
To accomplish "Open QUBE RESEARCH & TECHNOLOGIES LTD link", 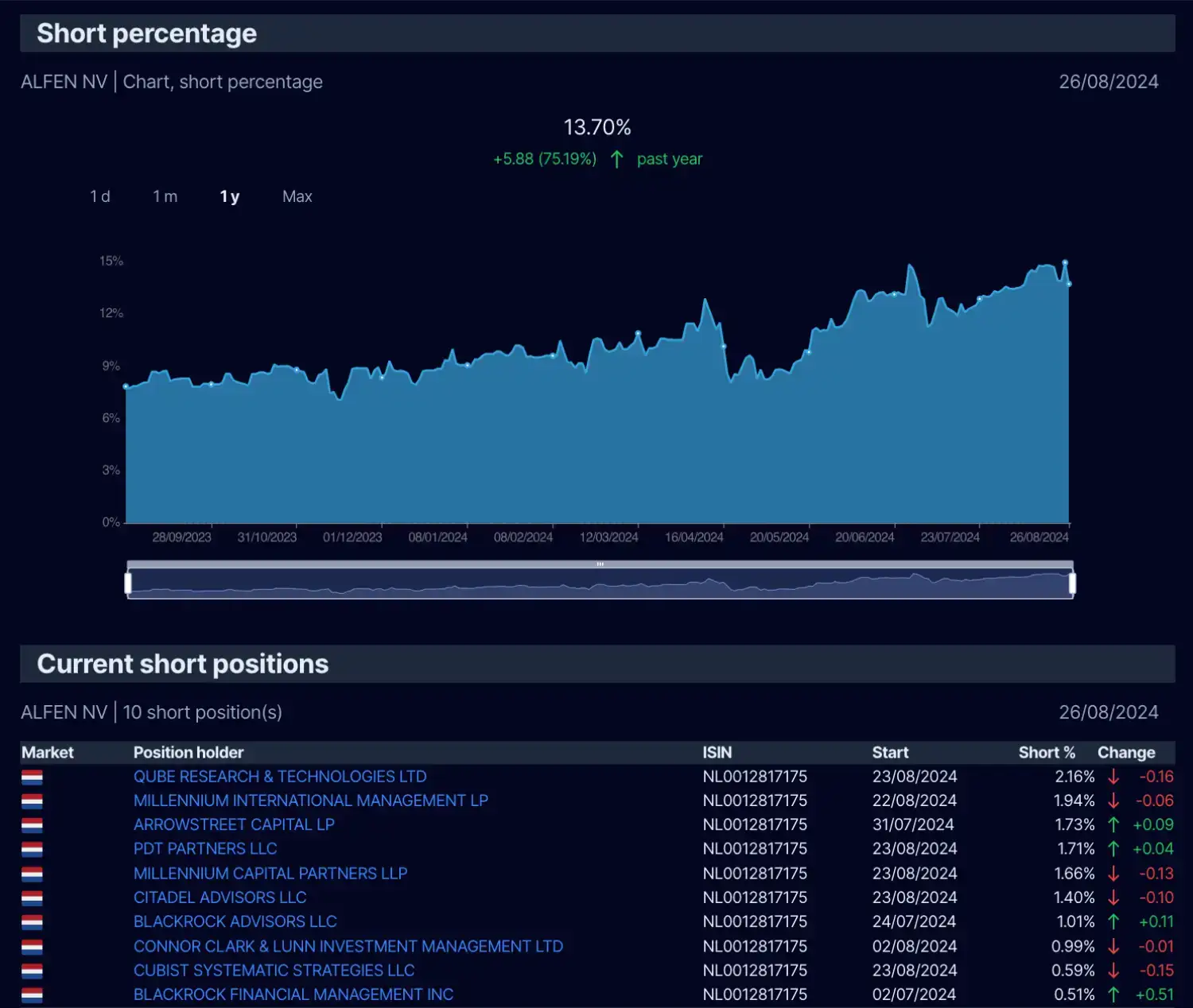I will [280, 777].
